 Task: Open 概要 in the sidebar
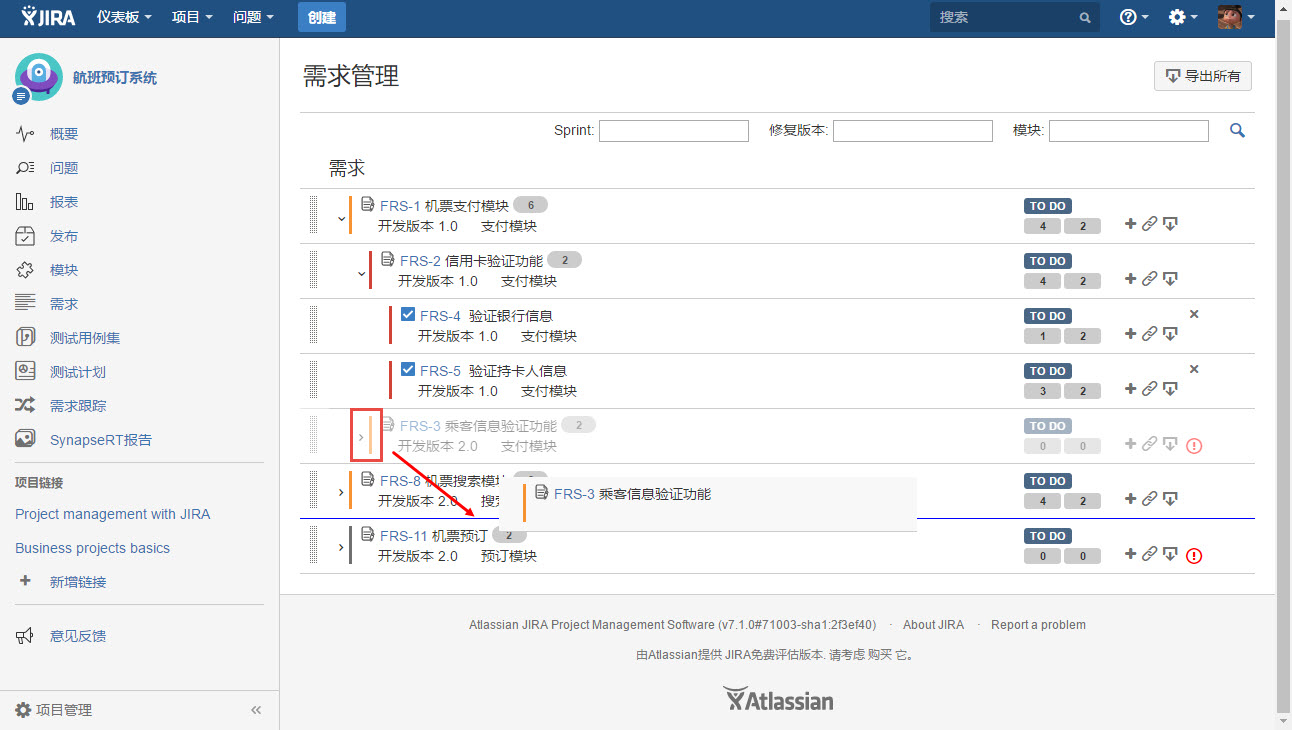click(x=64, y=134)
